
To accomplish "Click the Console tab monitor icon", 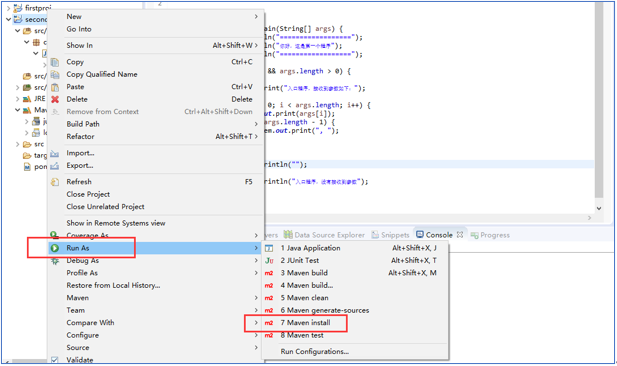I will 420,235.
